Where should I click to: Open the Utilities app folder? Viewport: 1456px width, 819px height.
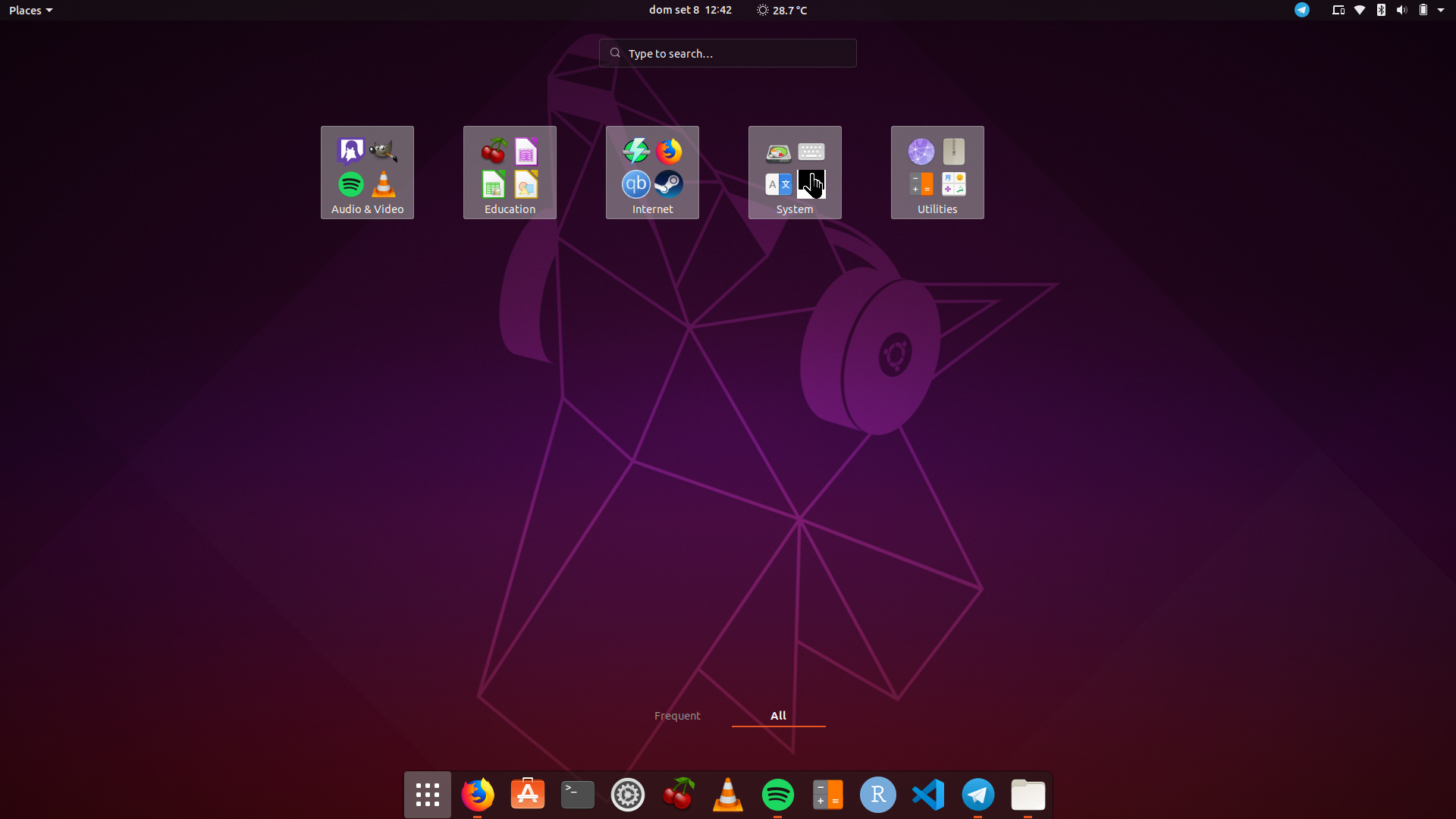[937, 172]
